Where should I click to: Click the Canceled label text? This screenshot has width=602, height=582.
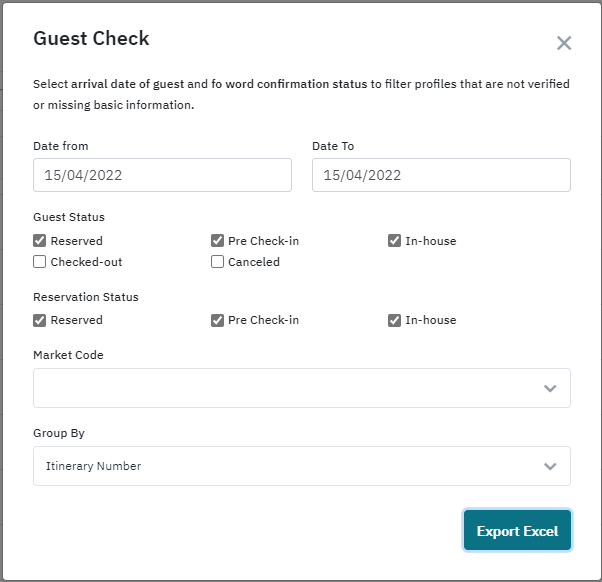(x=254, y=262)
